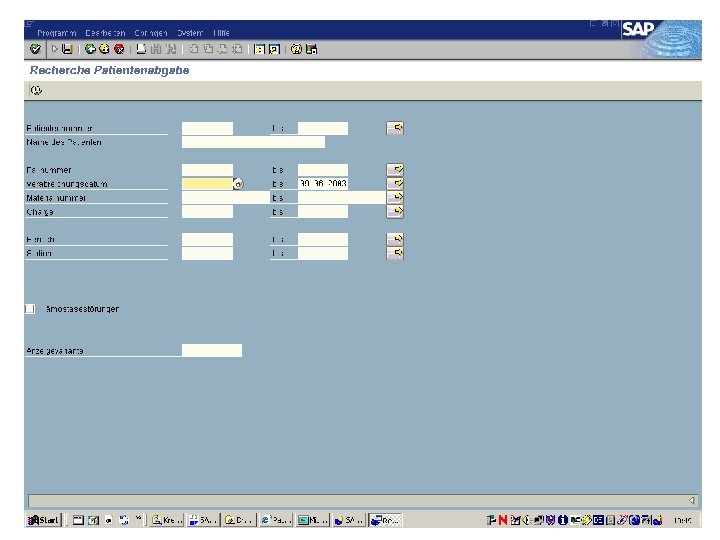This screenshot has width=720, height=540.
Task: Click the Charge from field
Action: [x=207, y=212]
